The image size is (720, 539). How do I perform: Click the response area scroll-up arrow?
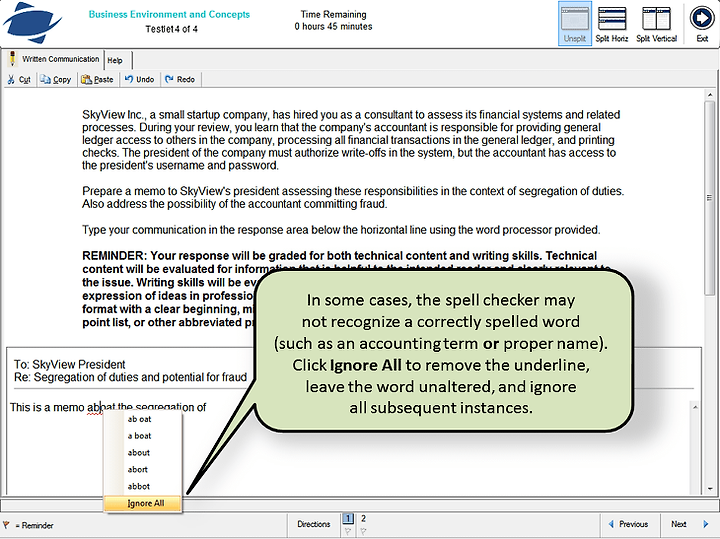point(696,406)
